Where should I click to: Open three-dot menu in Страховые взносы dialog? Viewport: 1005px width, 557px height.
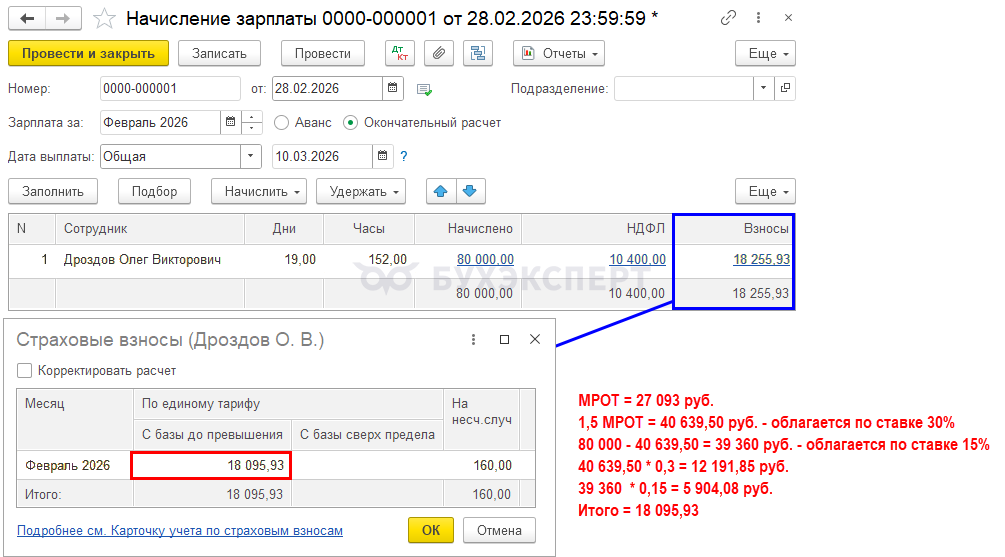(474, 340)
